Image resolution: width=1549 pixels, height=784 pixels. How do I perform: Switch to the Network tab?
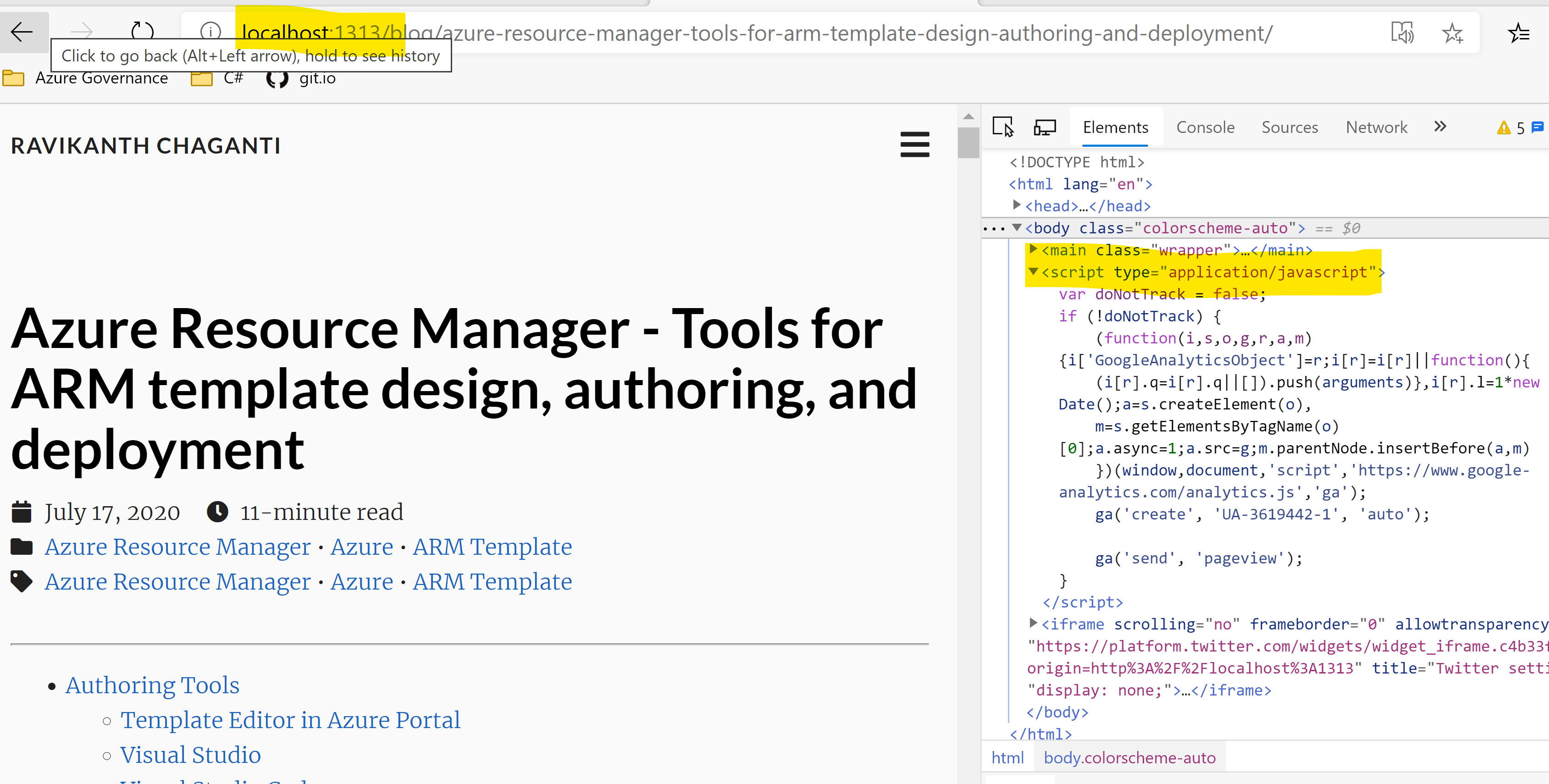(x=1377, y=127)
